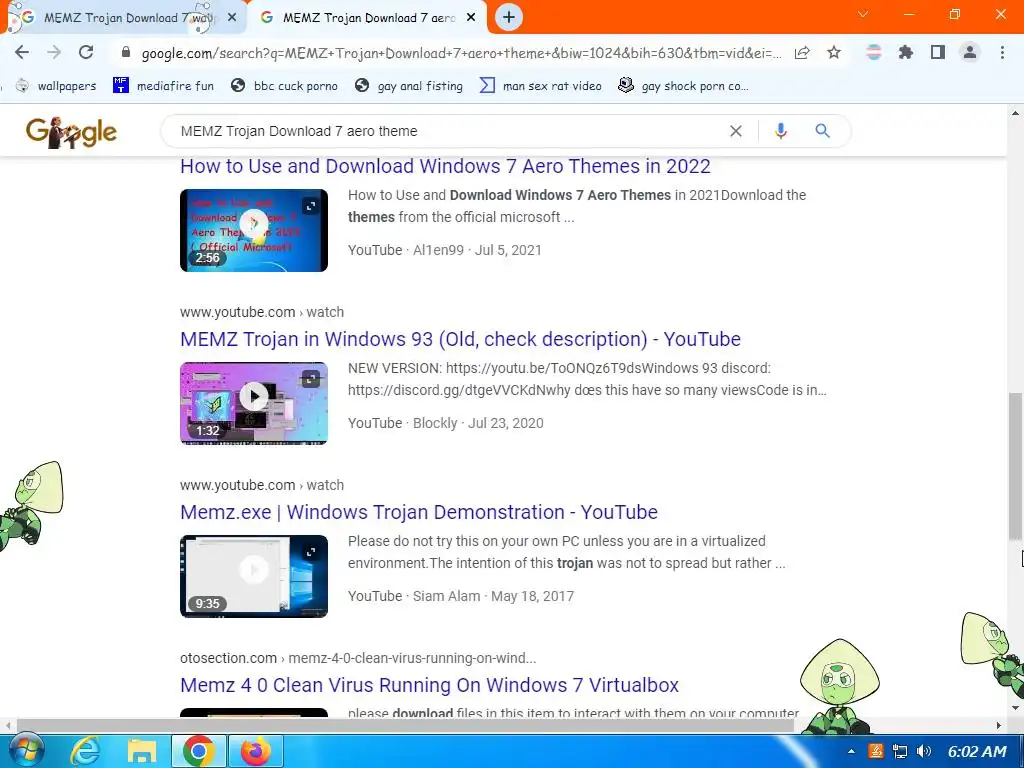Click the scroll up arrow of page

pos(1015,113)
